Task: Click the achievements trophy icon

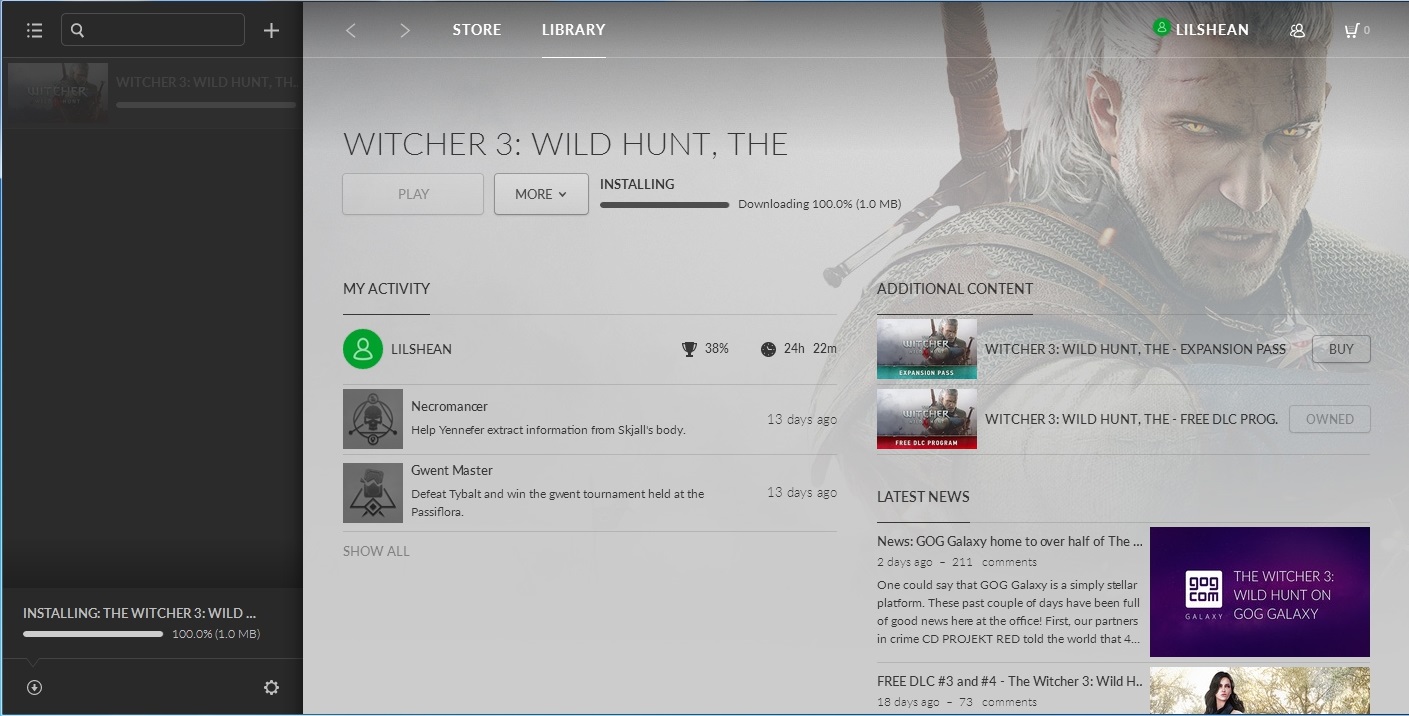Action: click(689, 349)
